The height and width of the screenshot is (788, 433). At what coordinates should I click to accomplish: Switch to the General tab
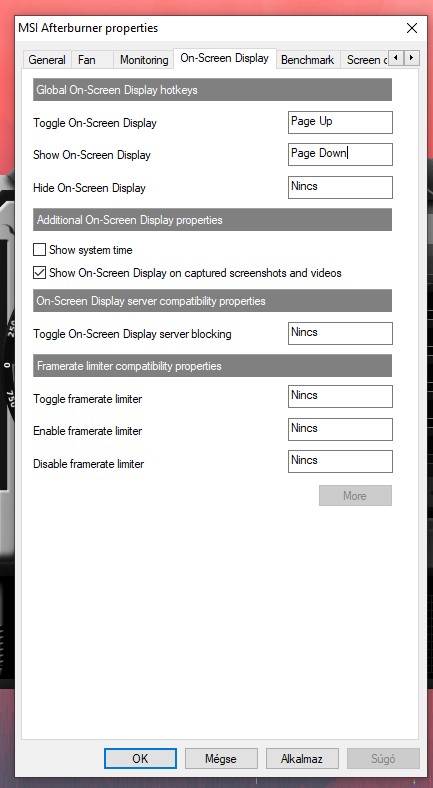point(47,60)
